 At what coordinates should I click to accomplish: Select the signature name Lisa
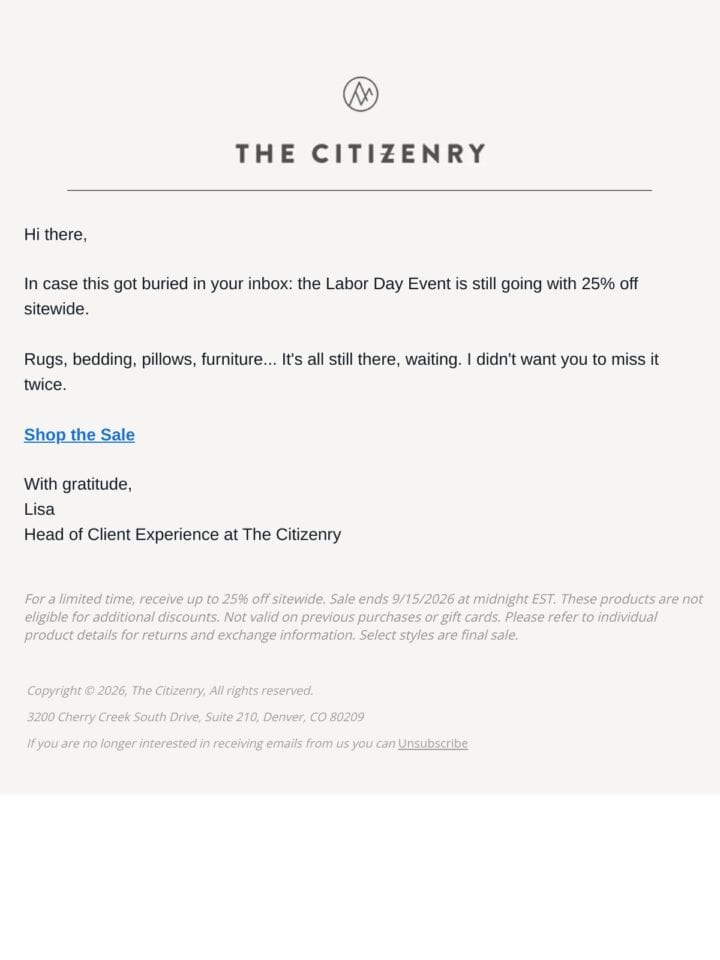(39, 509)
